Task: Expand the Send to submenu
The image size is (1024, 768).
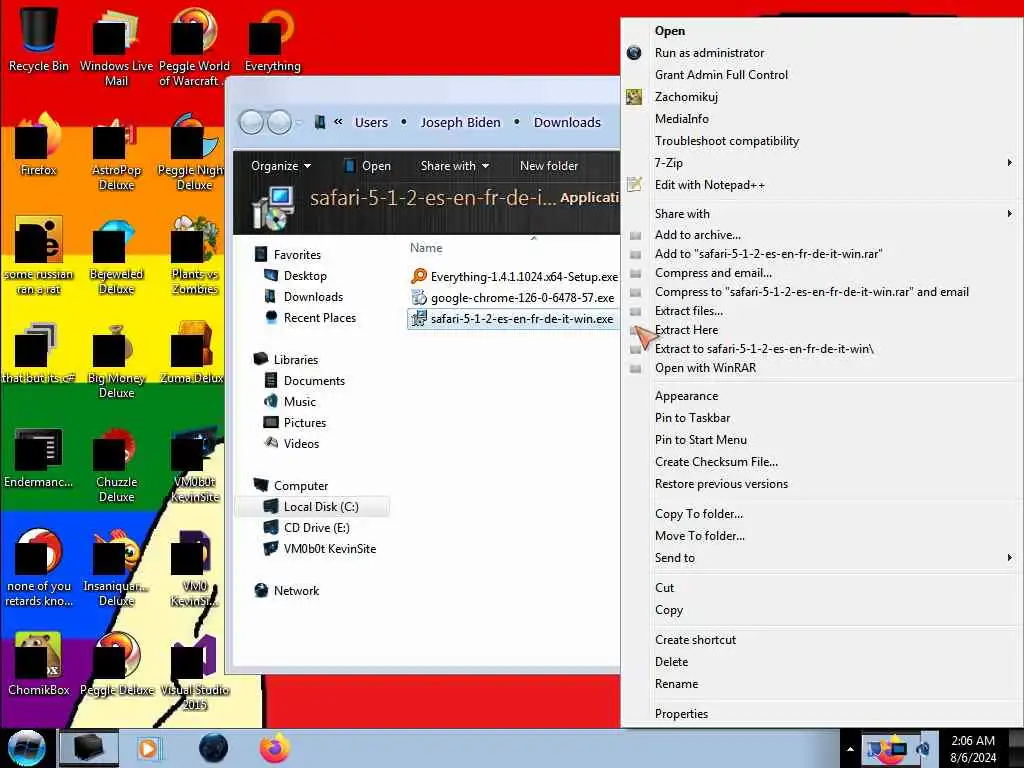Action: (x=819, y=558)
